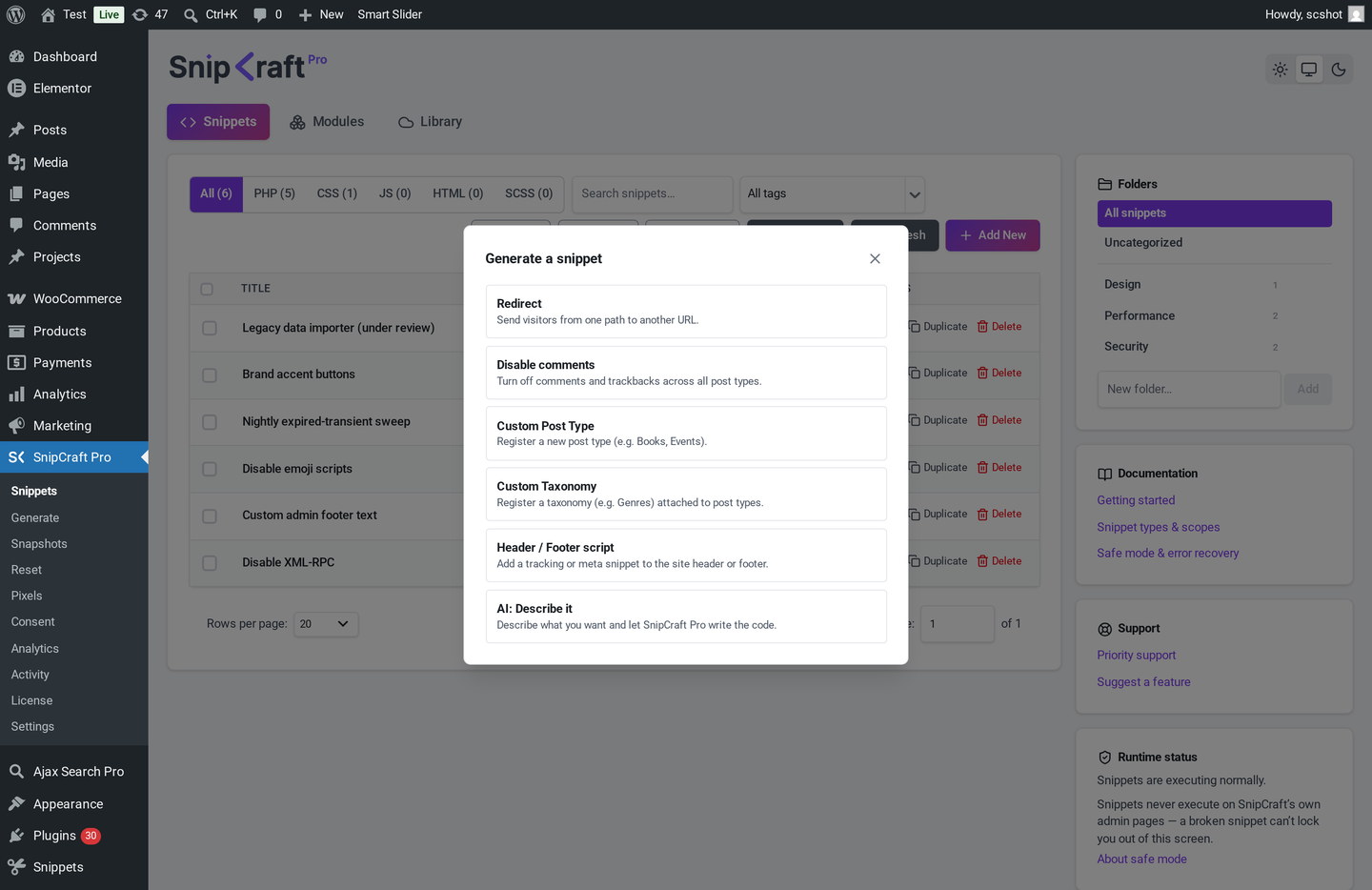The width and height of the screenshot is (1372, 890).
Task: Filter snippets by CSS (1)
Action: click(x=337, y=193)
